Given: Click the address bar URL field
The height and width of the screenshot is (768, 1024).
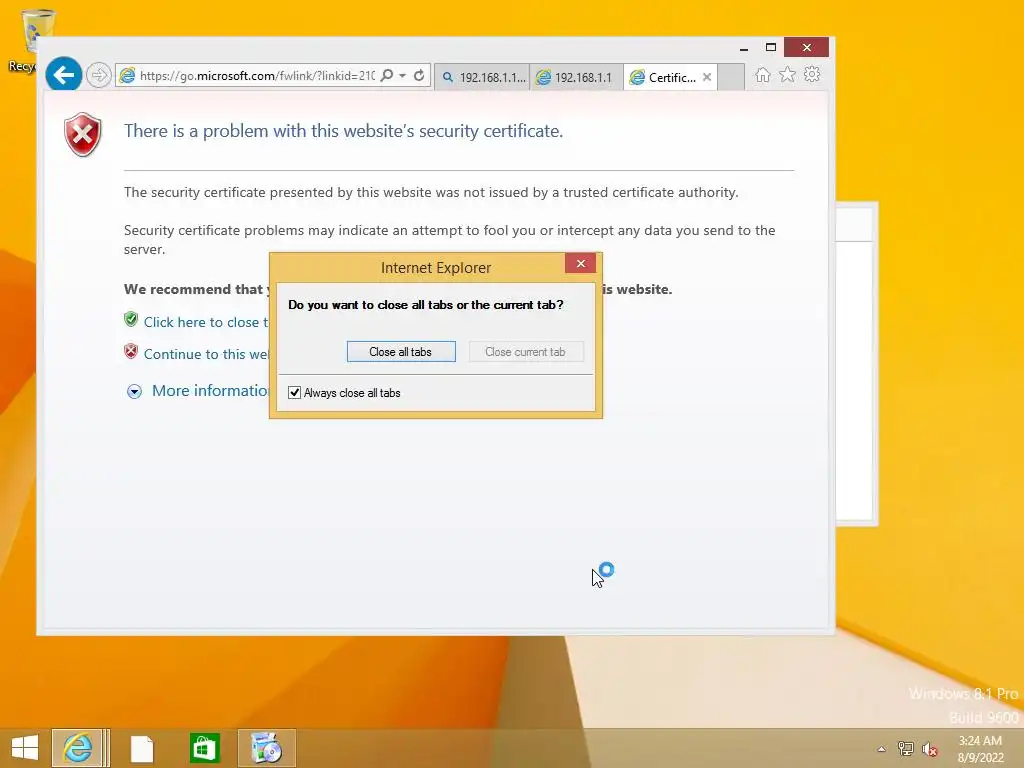Looking at the screenshot, I should [257, 76].
